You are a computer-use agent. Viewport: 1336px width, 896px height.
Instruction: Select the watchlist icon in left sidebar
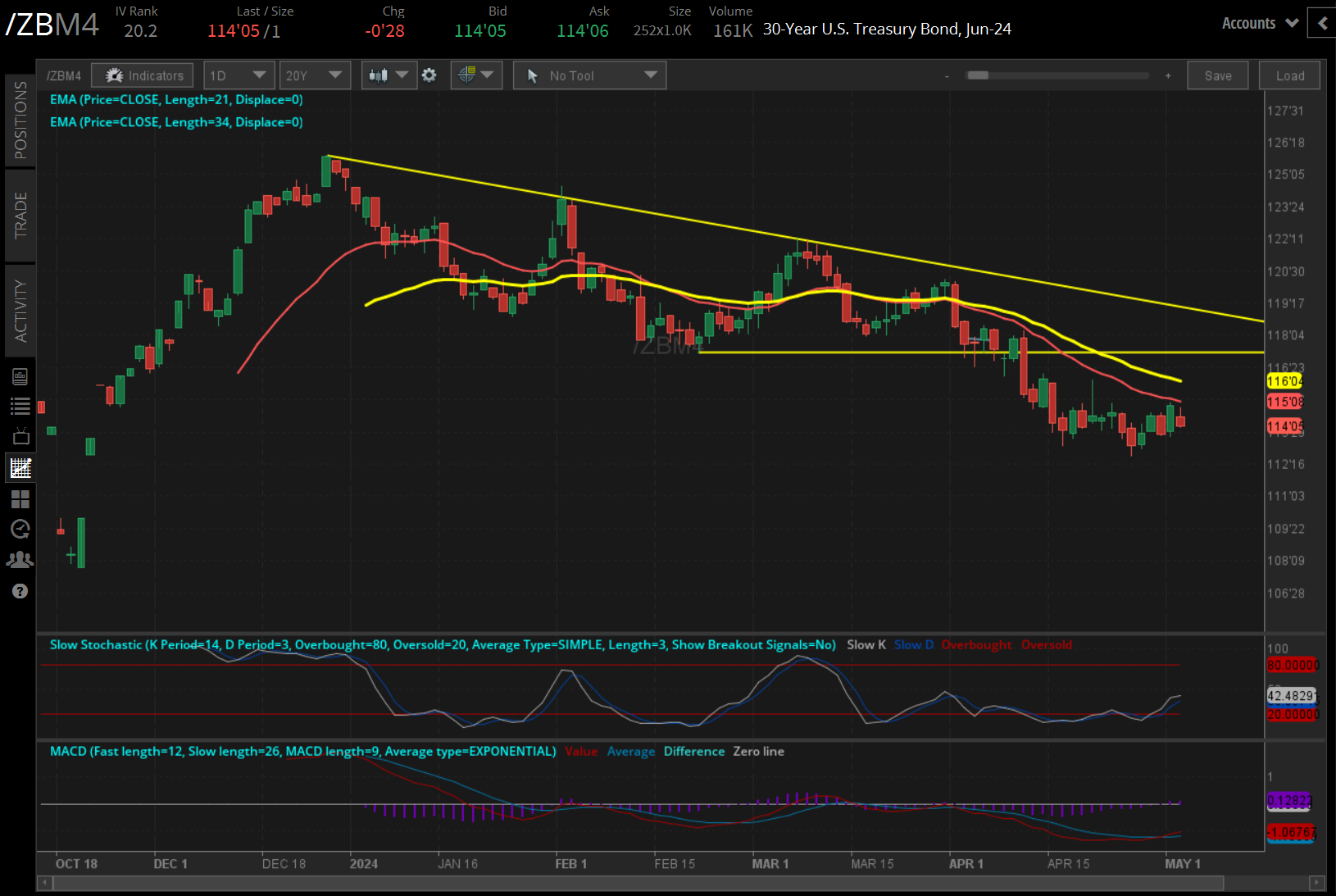coord(20,406)
